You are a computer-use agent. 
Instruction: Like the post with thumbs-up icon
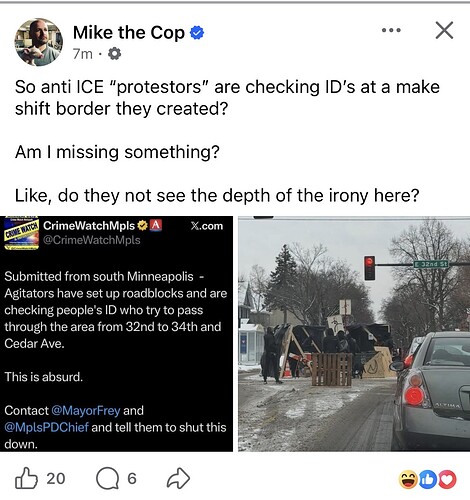point(26,478)
